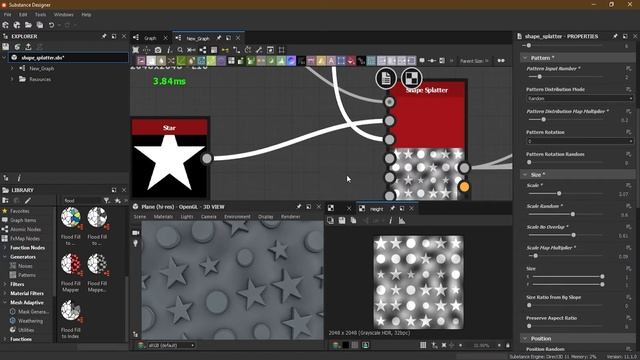Image resolution: width=640 pixels, height=360 pixels.
Task: Select Noises under Generators
Action: (x=25, y=266)
